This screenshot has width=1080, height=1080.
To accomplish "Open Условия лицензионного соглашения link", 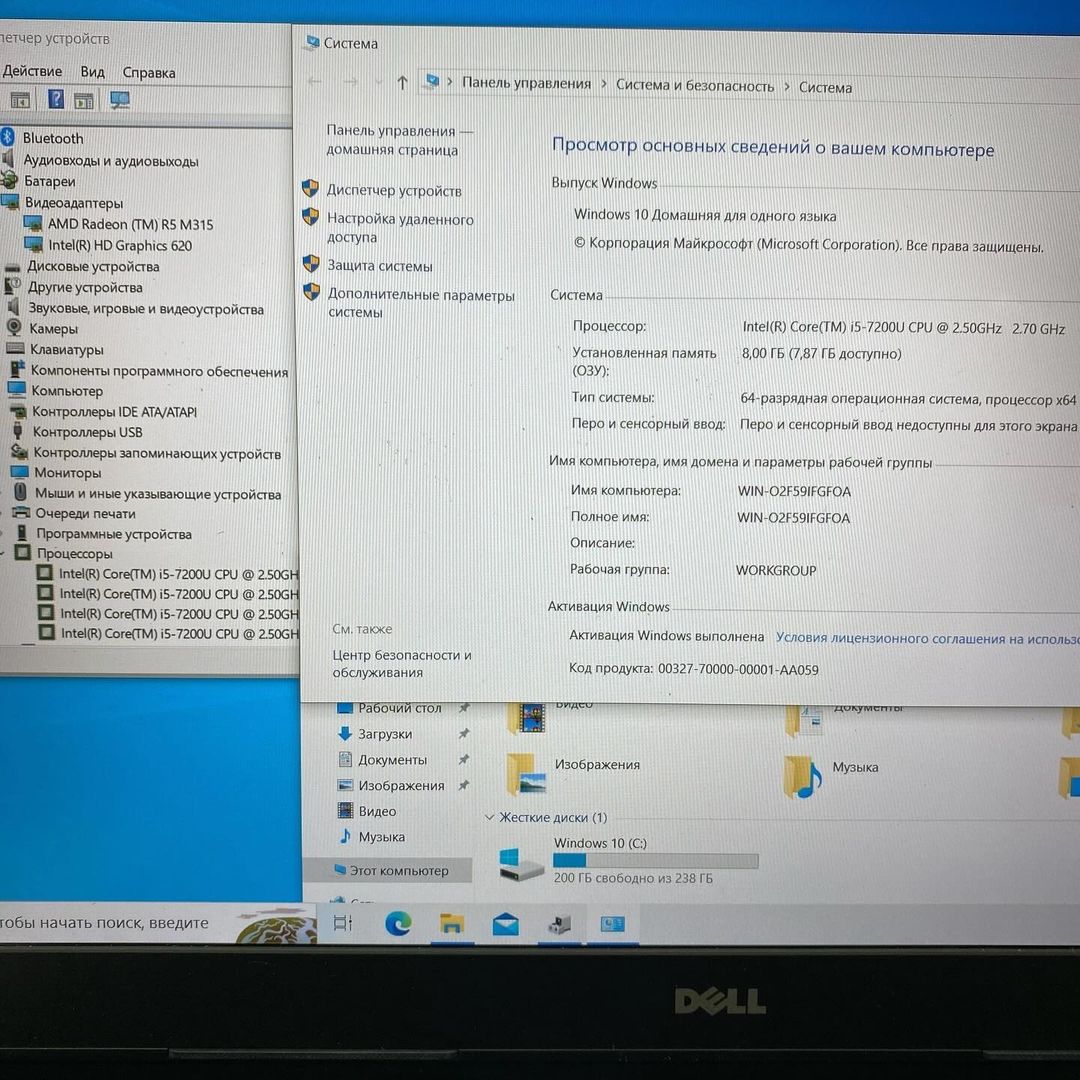I will click(927, 638).
